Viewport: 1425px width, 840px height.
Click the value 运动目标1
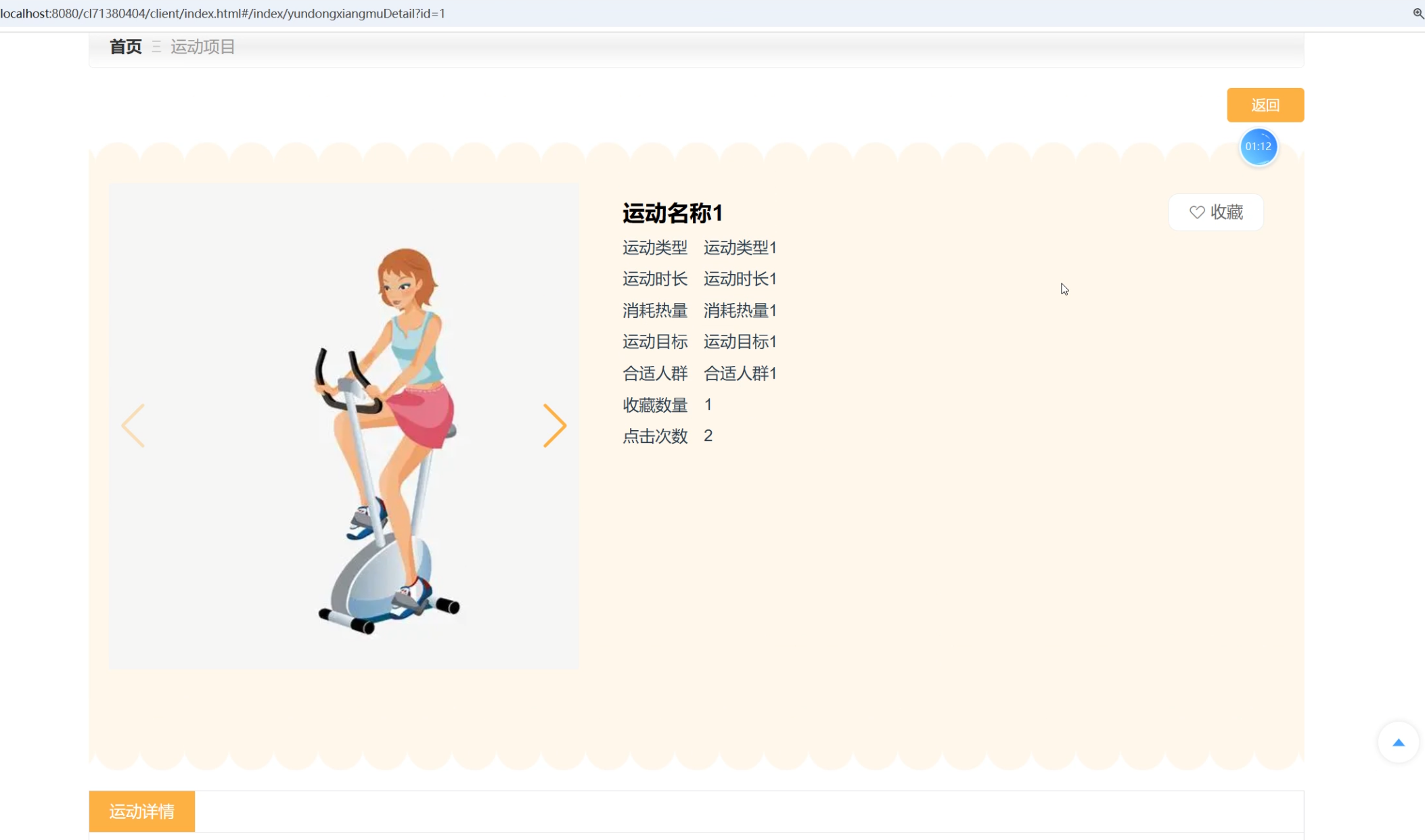740,342
